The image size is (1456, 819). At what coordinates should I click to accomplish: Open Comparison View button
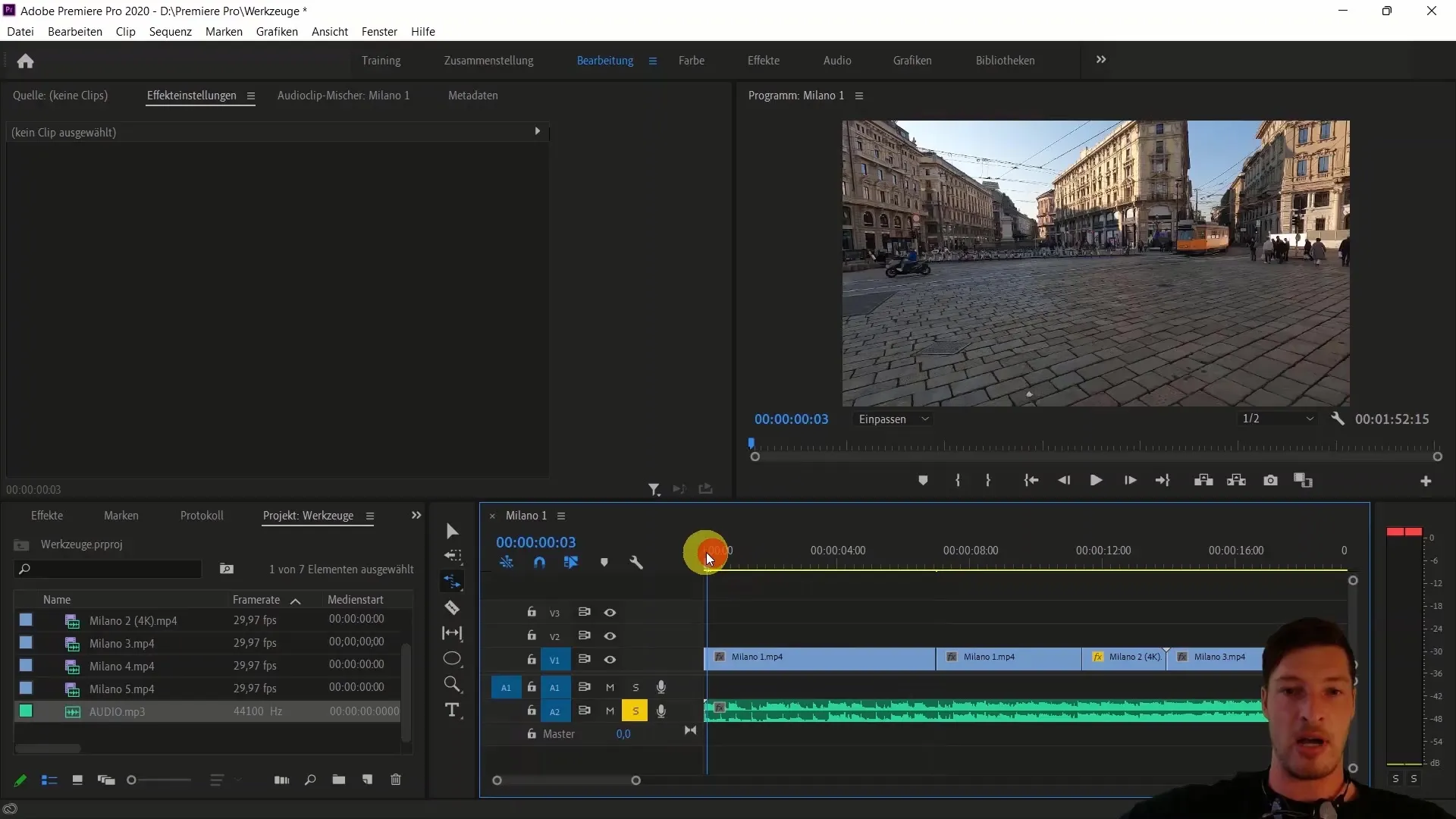pyautogui.click(x=1303, y=480)
